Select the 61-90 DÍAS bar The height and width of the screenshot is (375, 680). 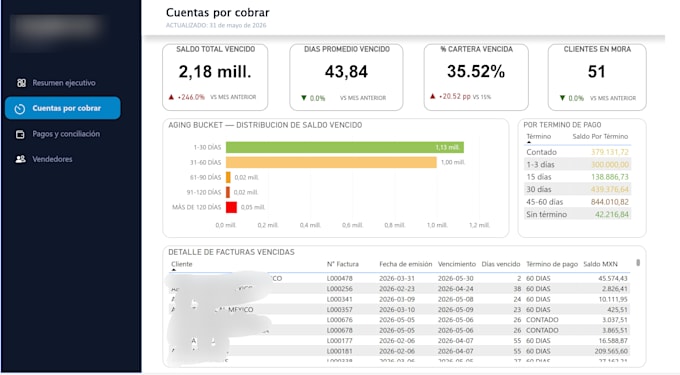(x=228, y=177)
